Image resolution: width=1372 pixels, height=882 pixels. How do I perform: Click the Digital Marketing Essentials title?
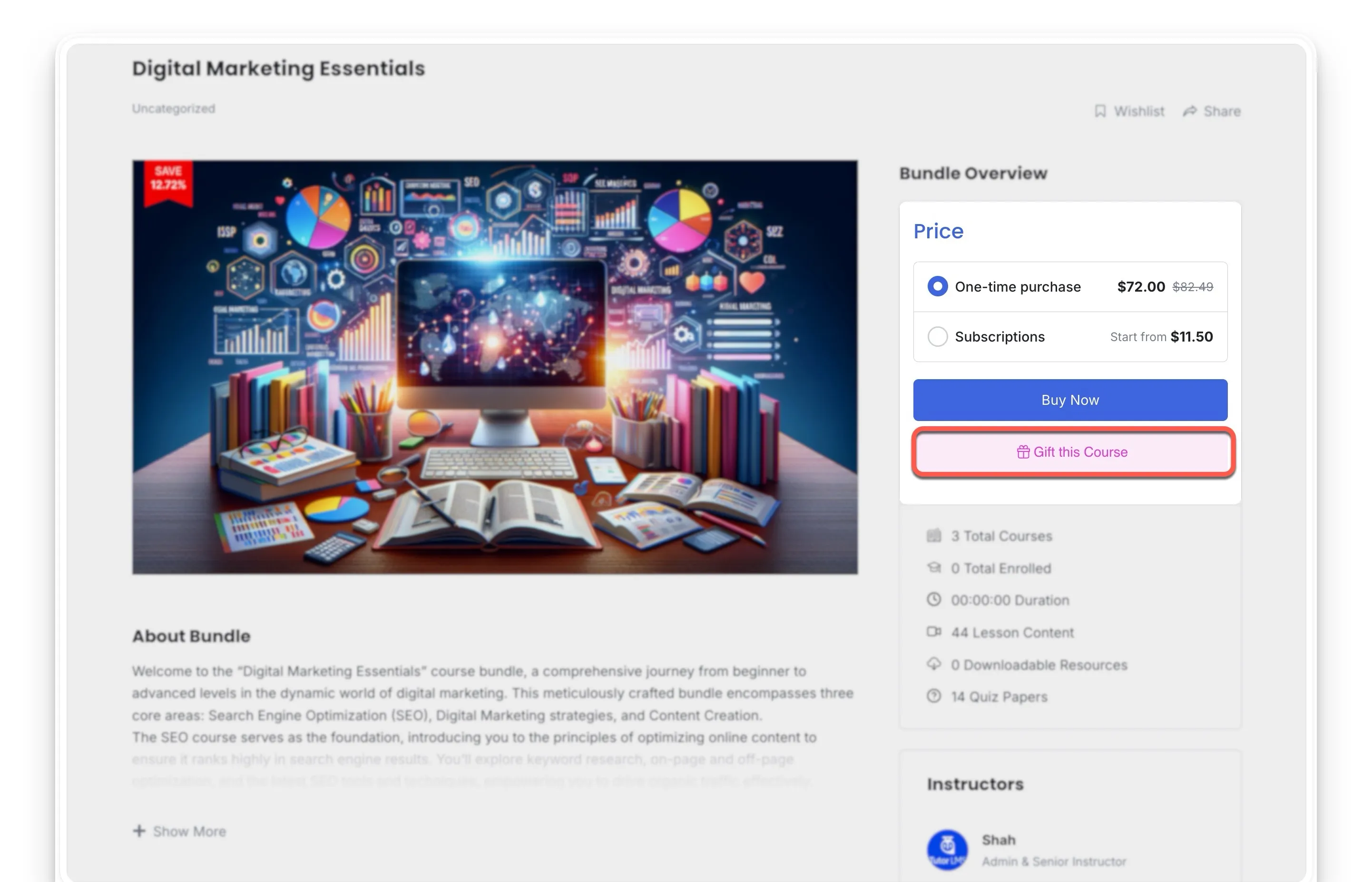[x=278, y=69]
